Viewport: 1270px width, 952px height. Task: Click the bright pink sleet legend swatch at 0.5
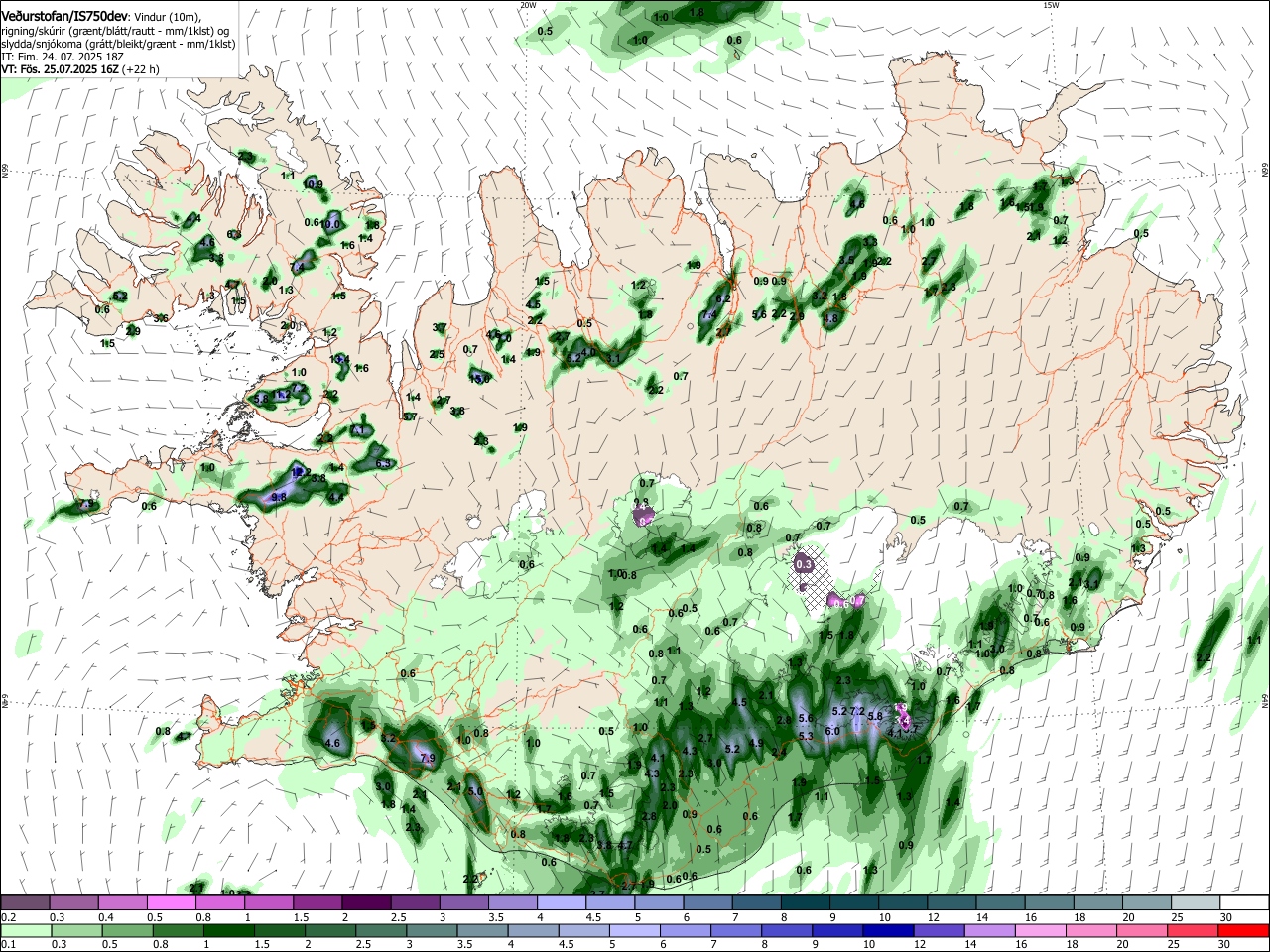pos(171,903)
